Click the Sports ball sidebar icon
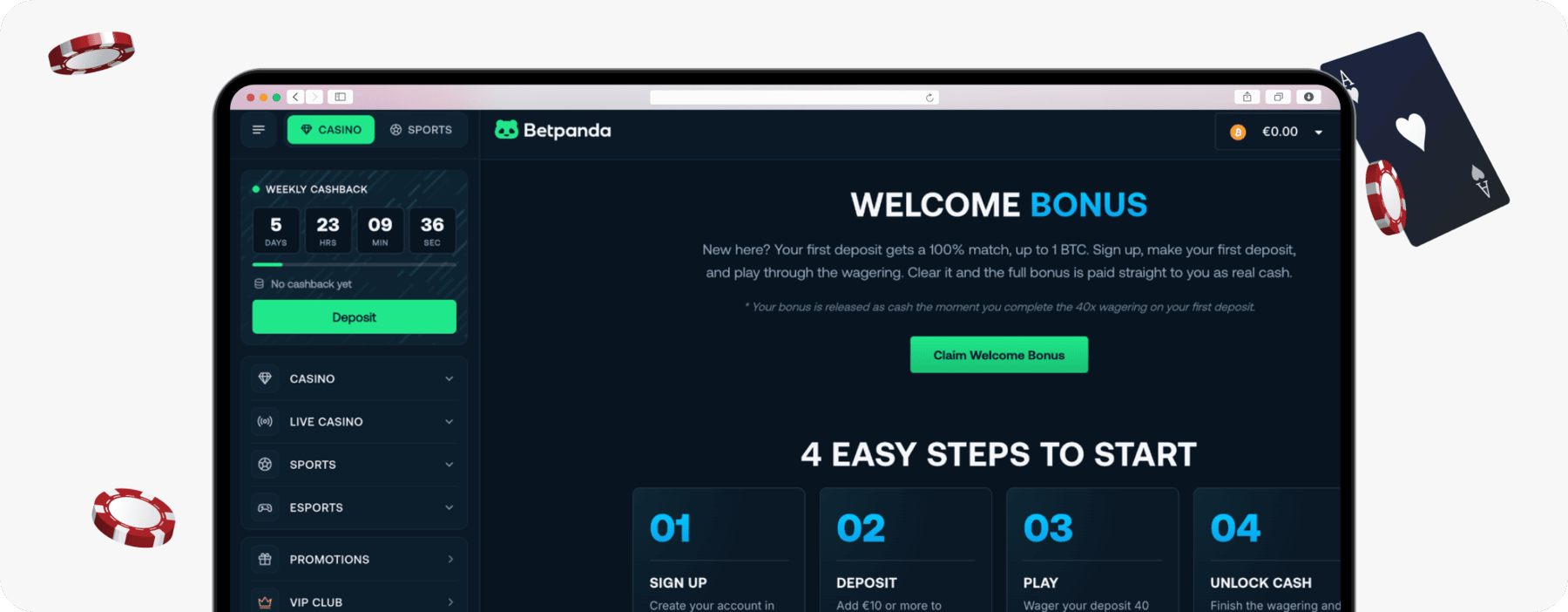Viewport: 1568px width, 612px height. click(x=265, y=465)
